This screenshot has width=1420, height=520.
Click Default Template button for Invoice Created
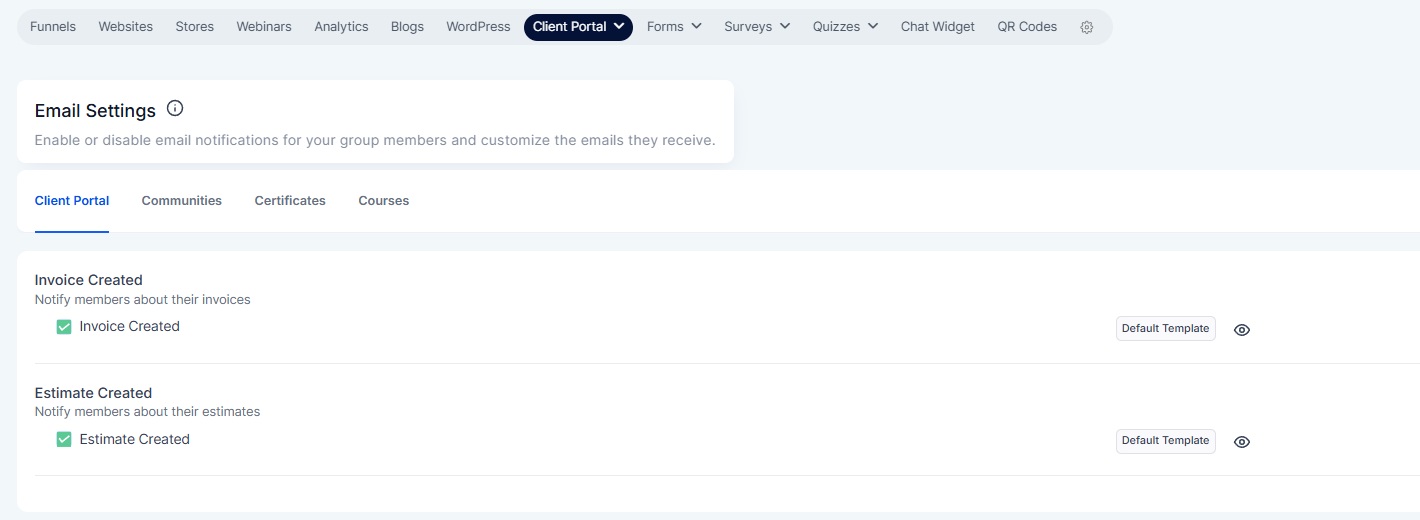pos(1166,329)
